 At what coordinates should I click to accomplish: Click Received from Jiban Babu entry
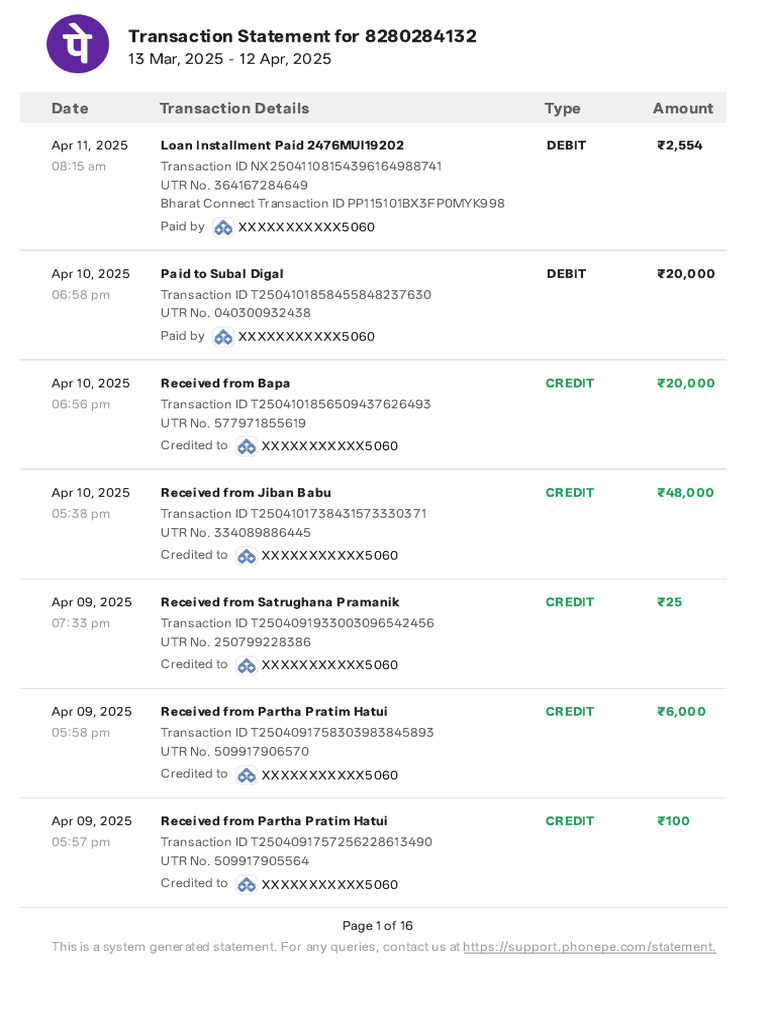pyautogui.click(x=246, y=493)
